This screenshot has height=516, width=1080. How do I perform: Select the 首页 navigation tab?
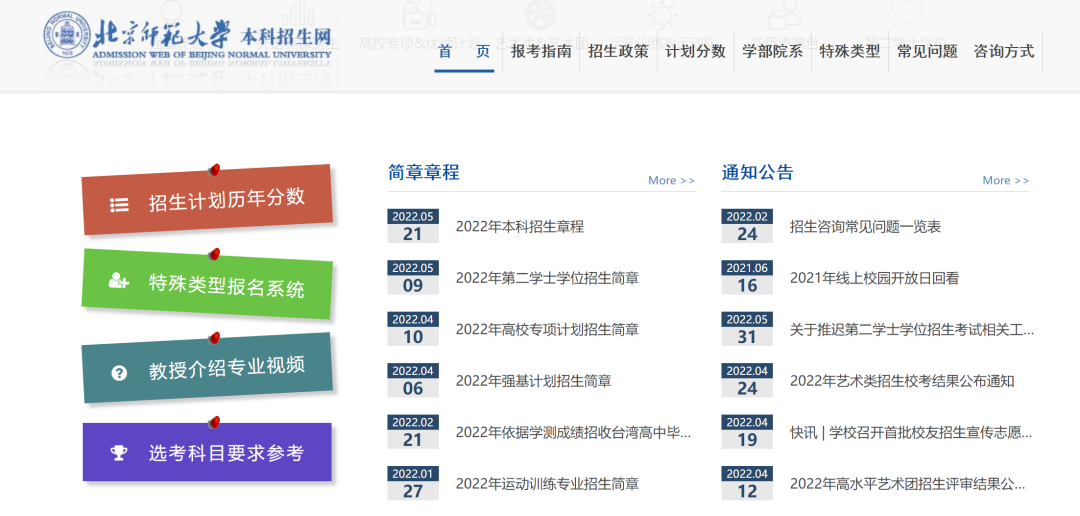point(464,52)
